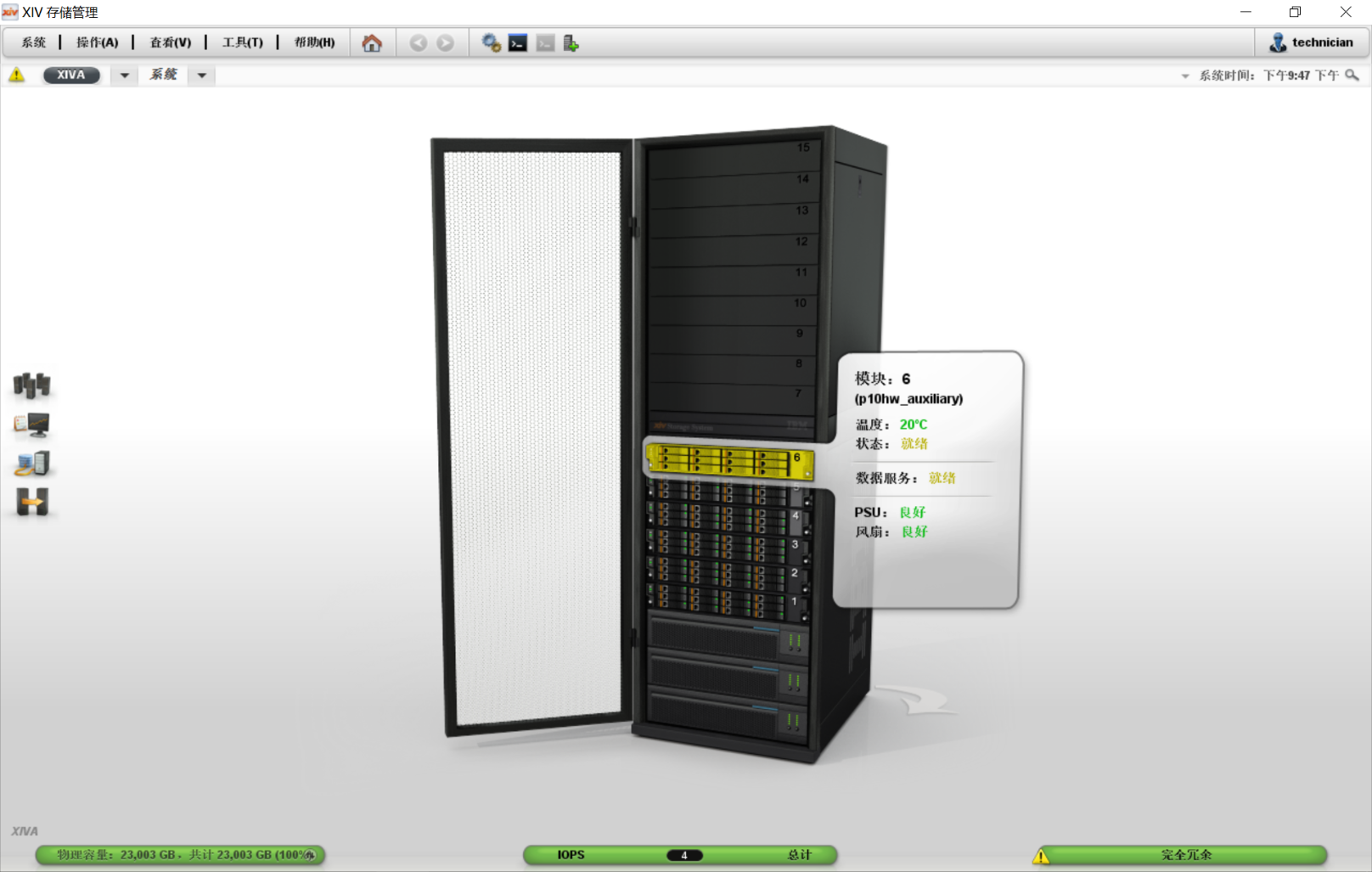Screen dimensions: 1372x872
Task: Open the systems racks icon in sidebar
Action: click(x=32, y=385)
